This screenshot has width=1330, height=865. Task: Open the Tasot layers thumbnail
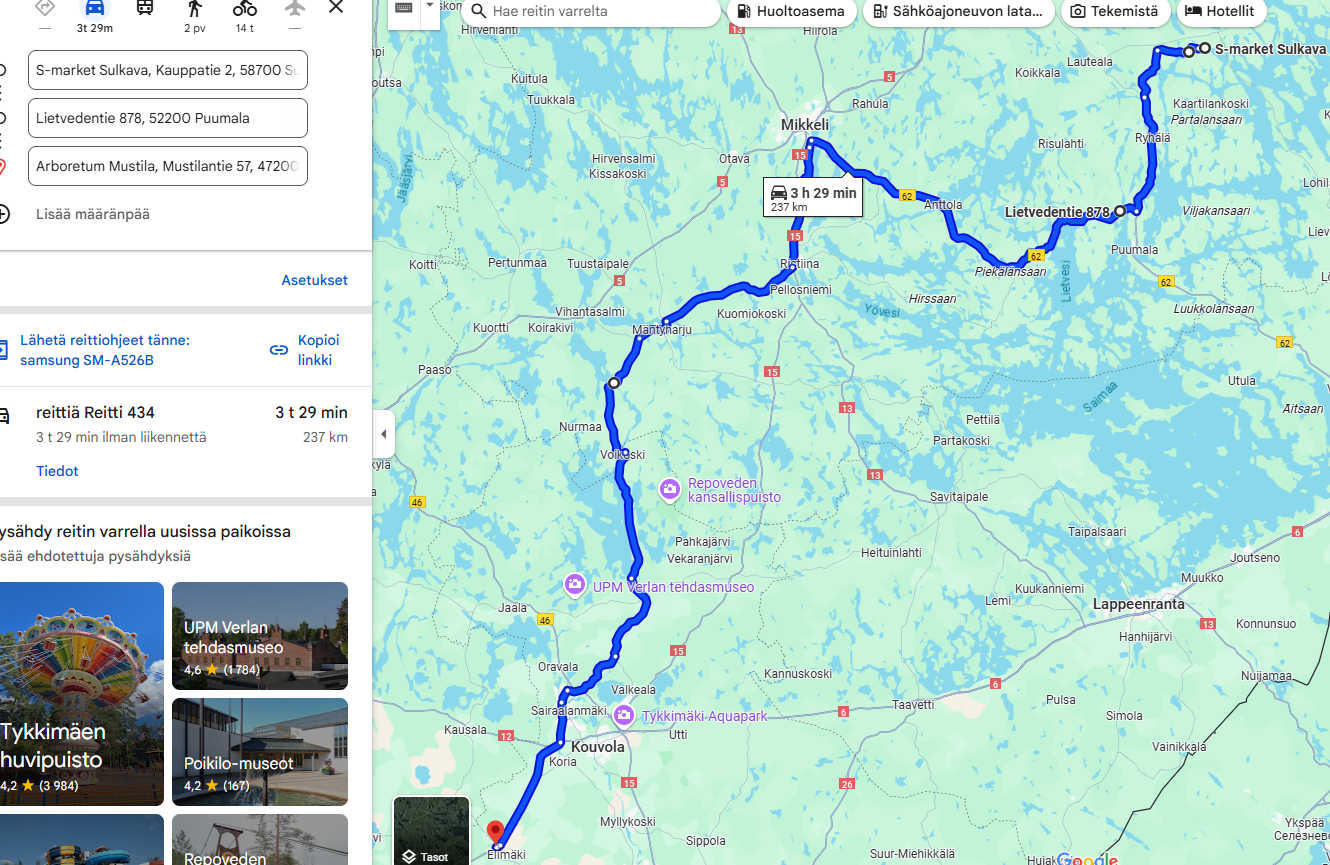tap(431, 830)
